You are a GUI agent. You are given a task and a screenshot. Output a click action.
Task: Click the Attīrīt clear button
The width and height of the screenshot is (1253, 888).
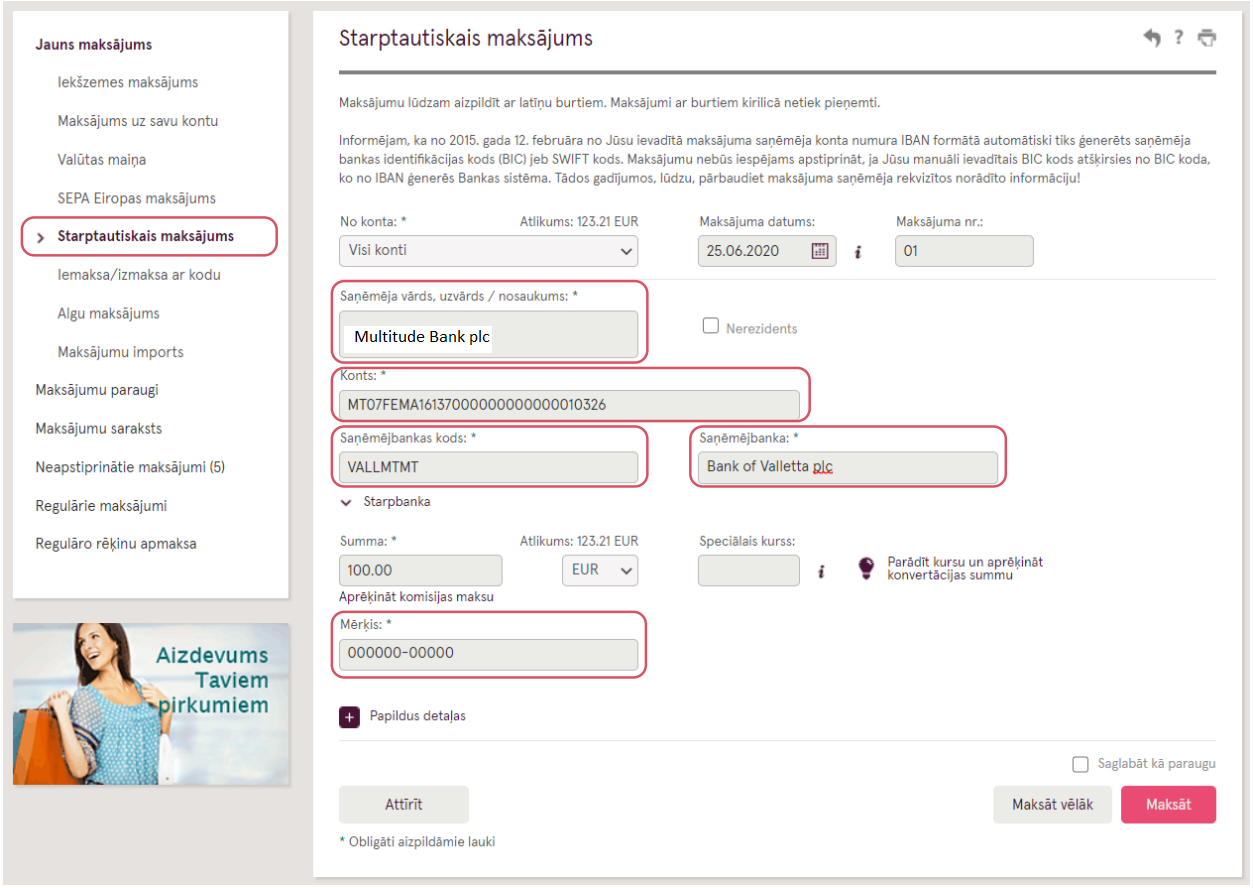point(403,804)
